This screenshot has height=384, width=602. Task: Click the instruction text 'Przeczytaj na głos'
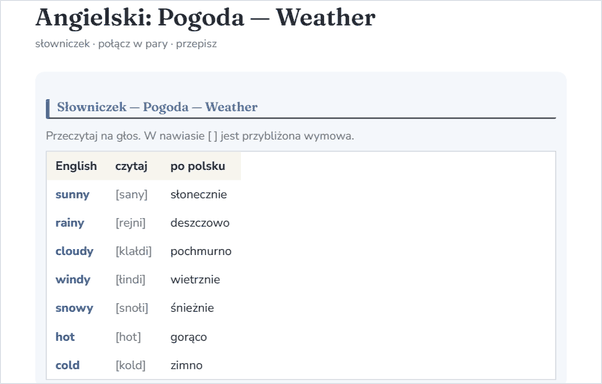(93, 136)
